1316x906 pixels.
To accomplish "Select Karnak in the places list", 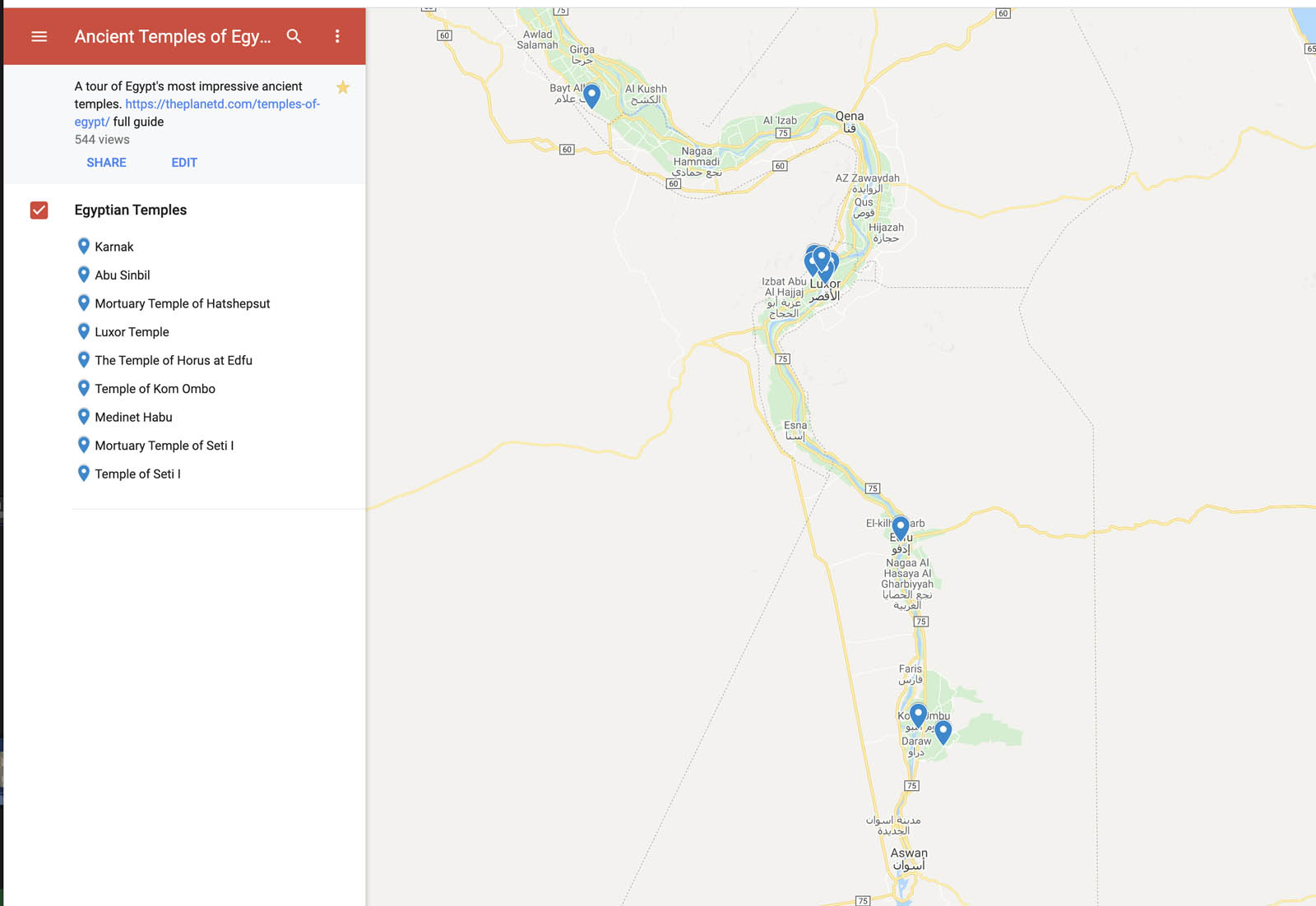I will tap(114, 247).
